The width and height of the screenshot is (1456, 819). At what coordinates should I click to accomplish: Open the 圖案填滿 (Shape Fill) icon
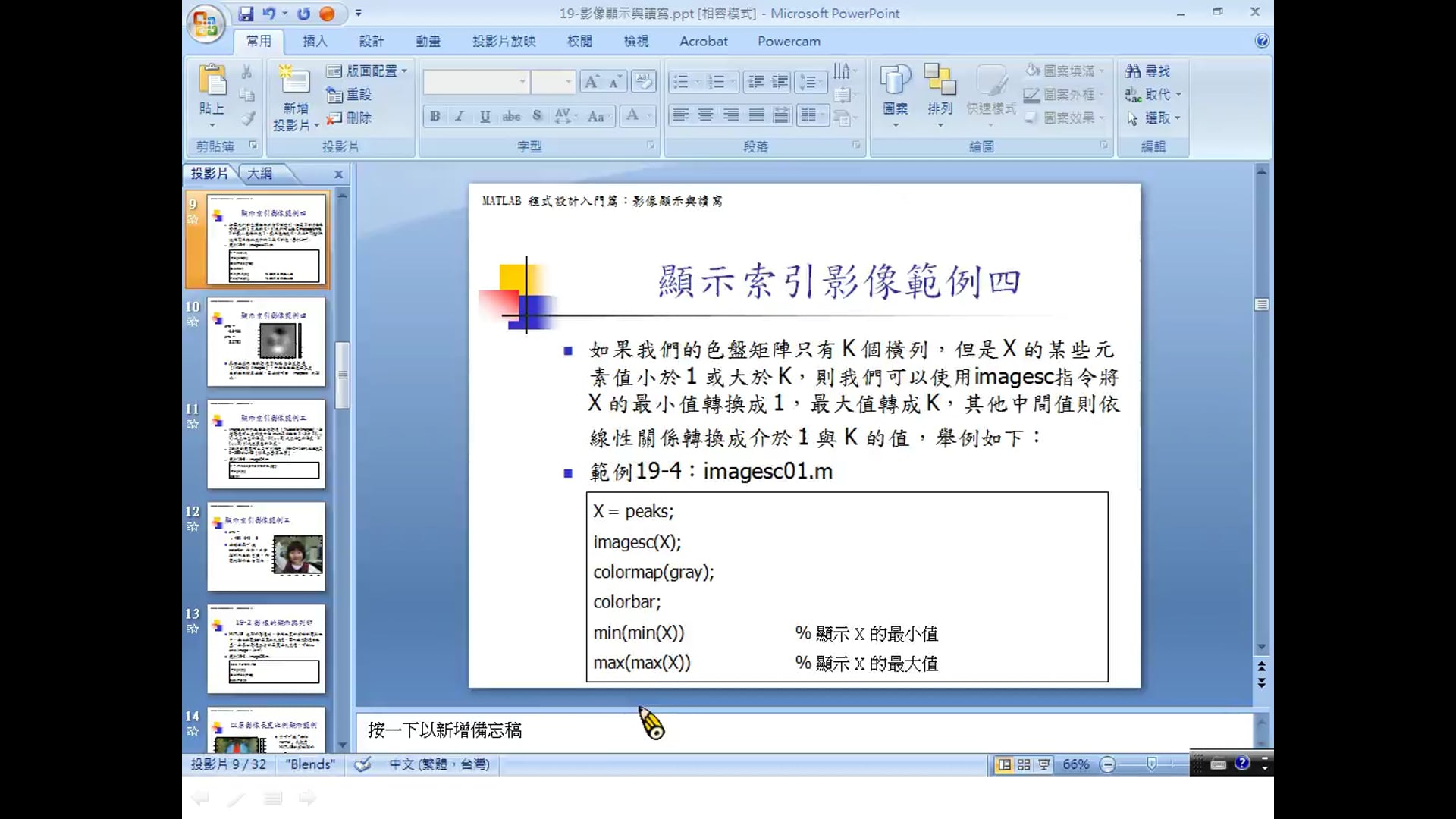[1033, 70]
